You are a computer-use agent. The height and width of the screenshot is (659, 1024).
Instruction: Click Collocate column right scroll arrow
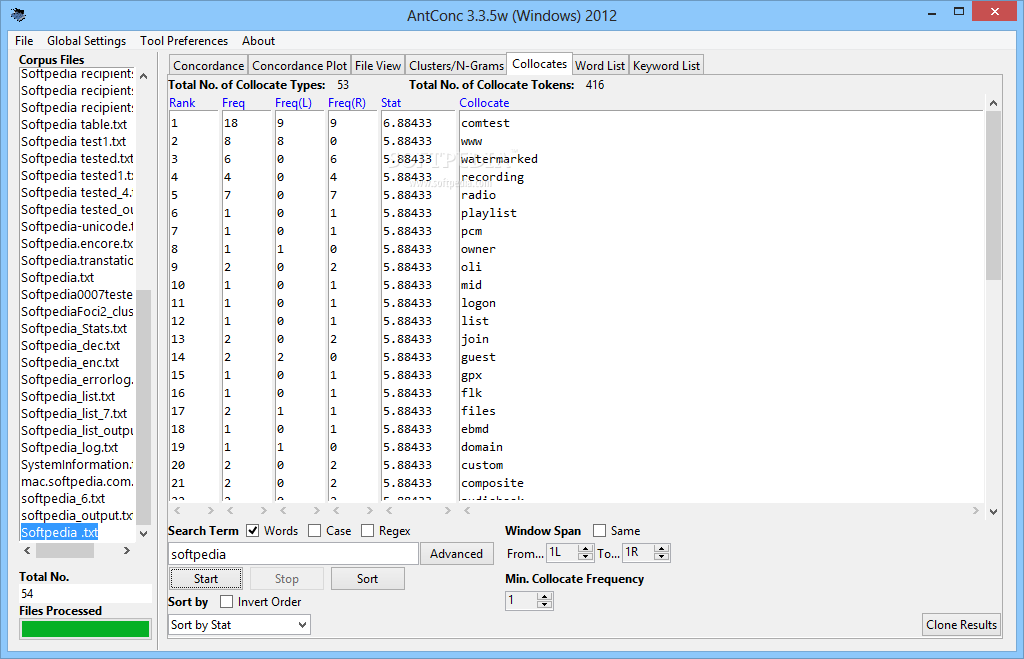tap(976, 510)
